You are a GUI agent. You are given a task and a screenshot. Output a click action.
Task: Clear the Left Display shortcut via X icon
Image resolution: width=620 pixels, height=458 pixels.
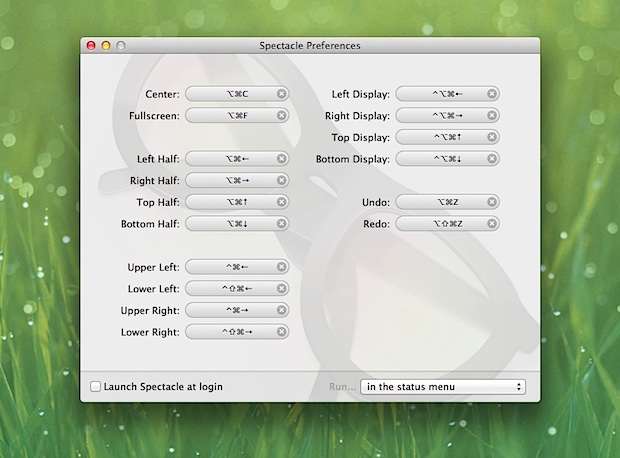492,94
